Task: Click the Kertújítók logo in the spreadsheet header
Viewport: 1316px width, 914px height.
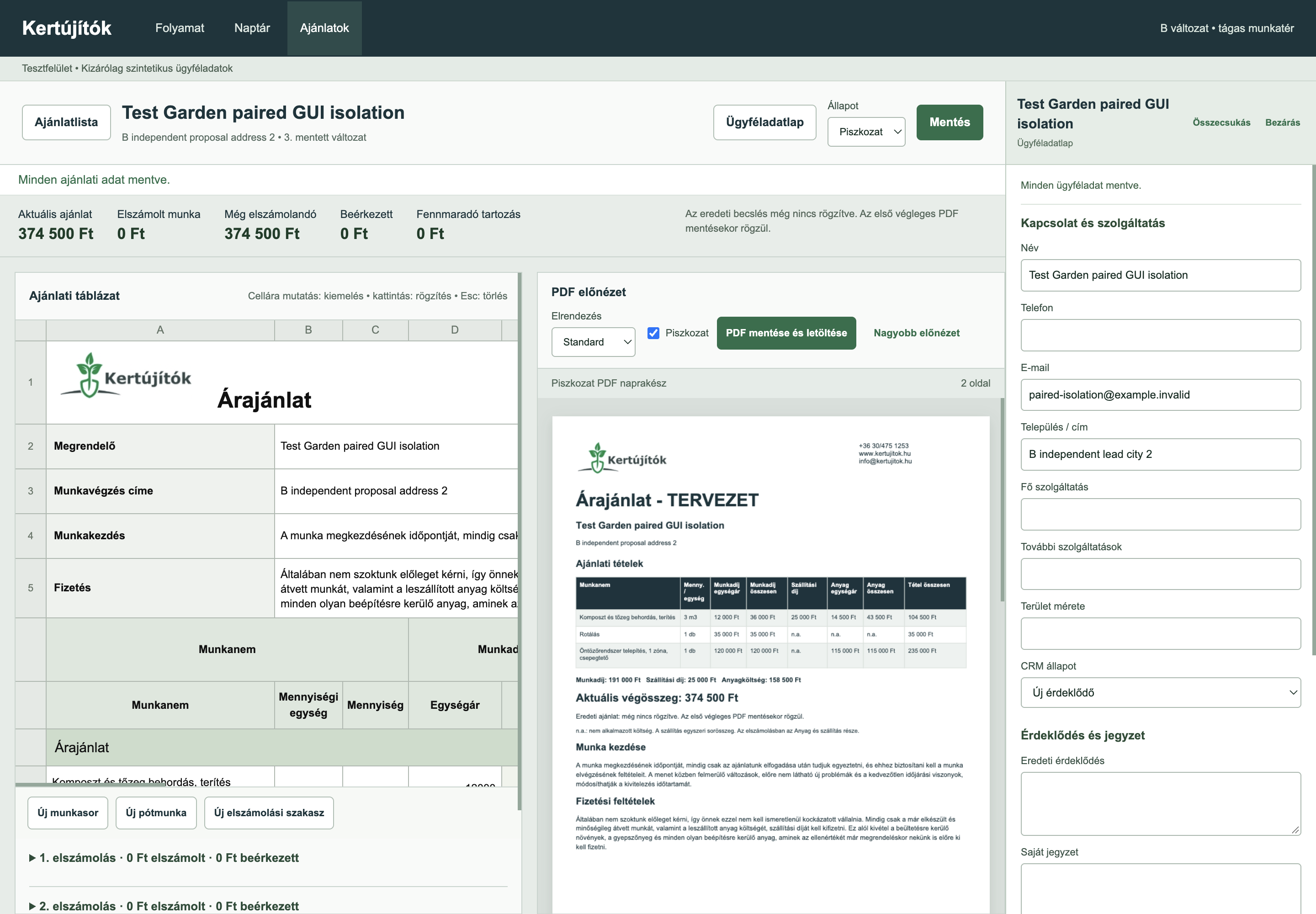Action: click(x=125, y=376)
